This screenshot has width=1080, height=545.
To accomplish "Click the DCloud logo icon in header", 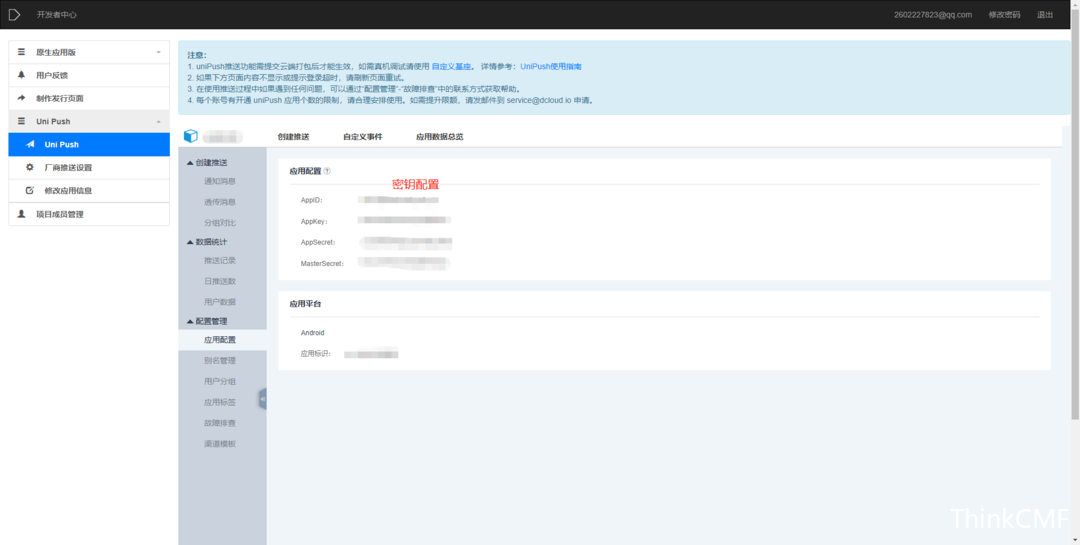I will click(14, 14).
